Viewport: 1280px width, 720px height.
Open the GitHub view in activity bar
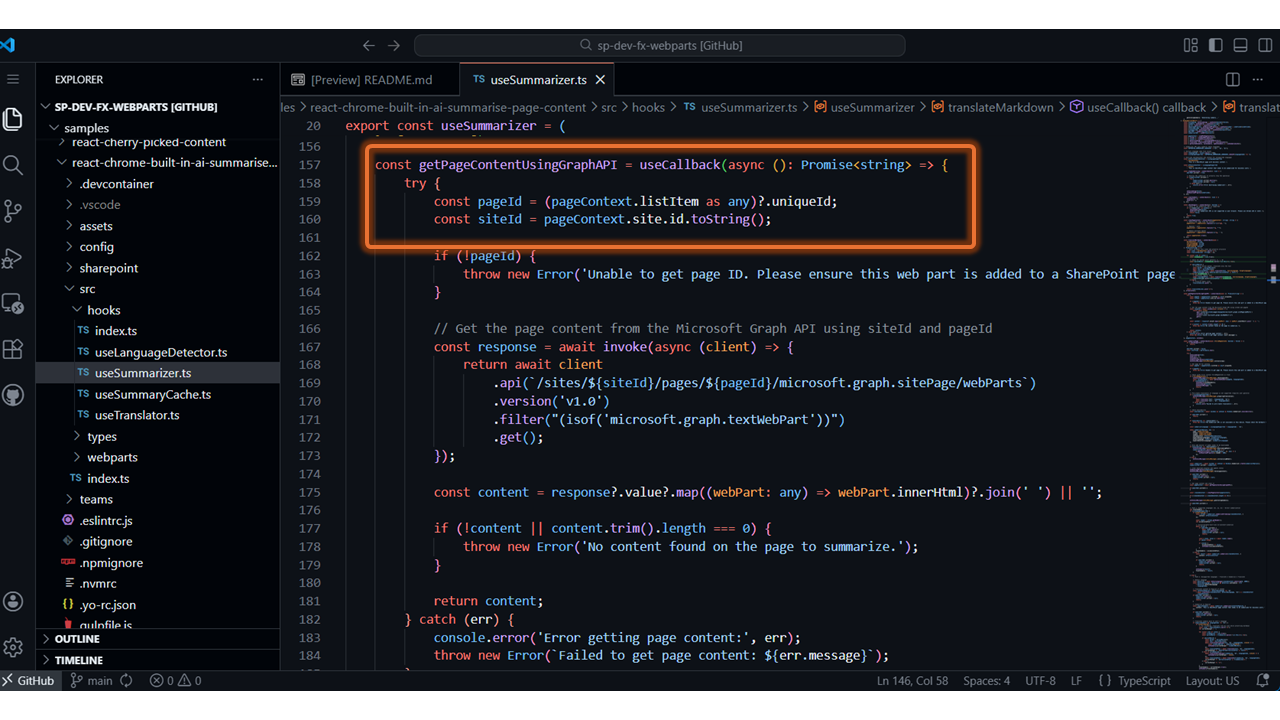13,395
